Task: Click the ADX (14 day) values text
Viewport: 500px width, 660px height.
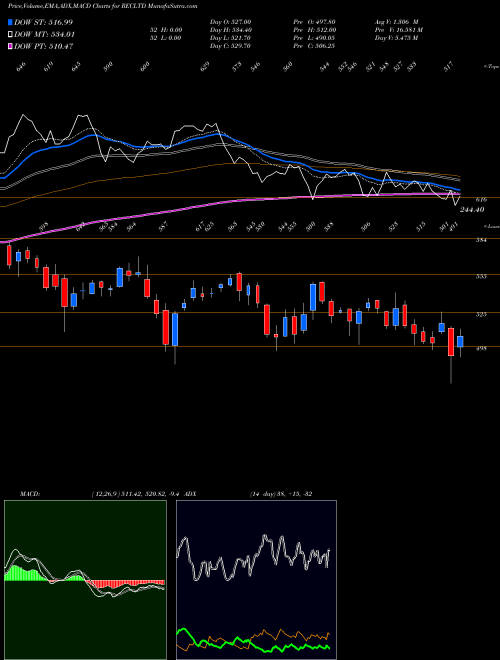Action: click(281, 494)
